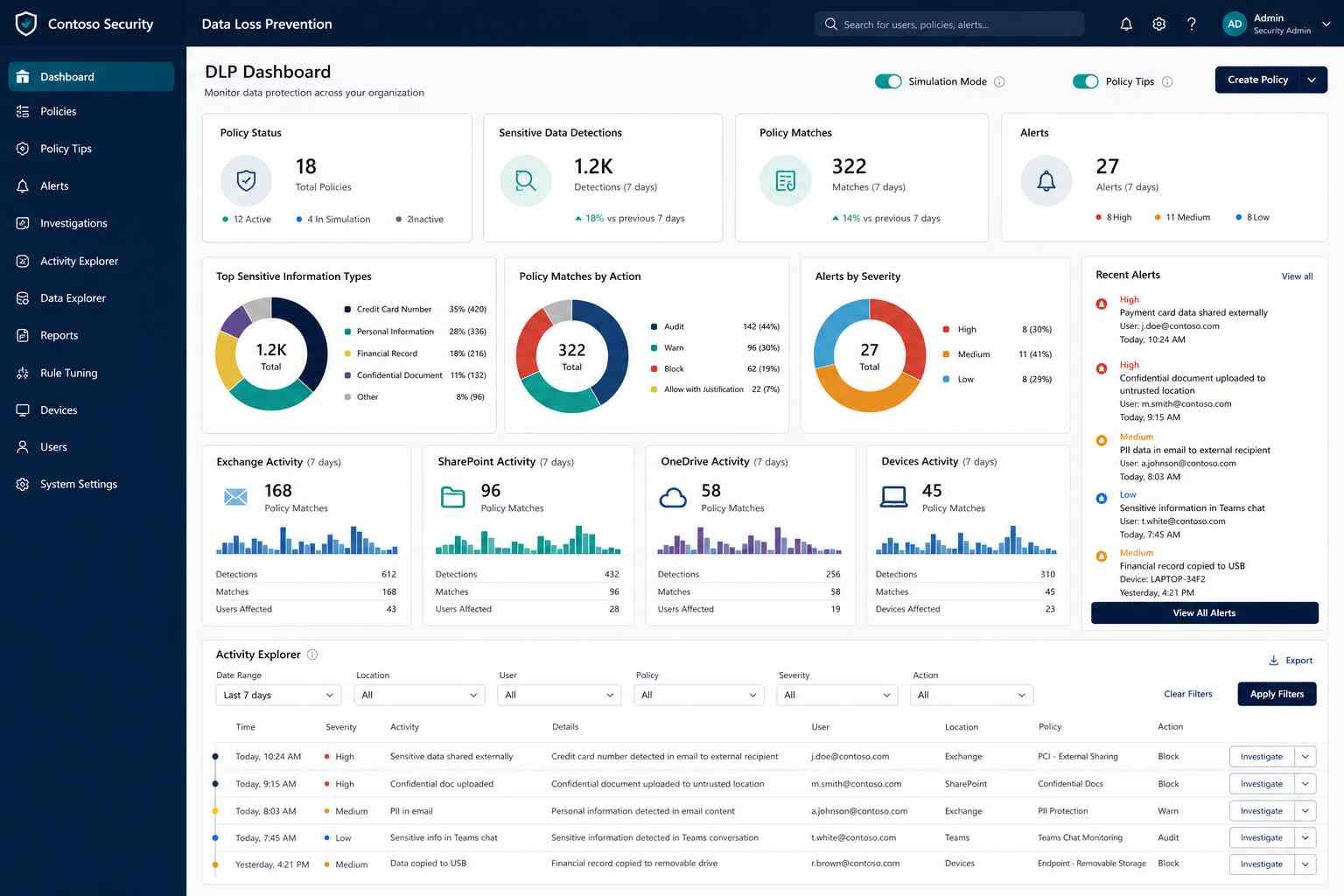
Task: Click the Policy Matches document icon
Action: pos(786,181)
